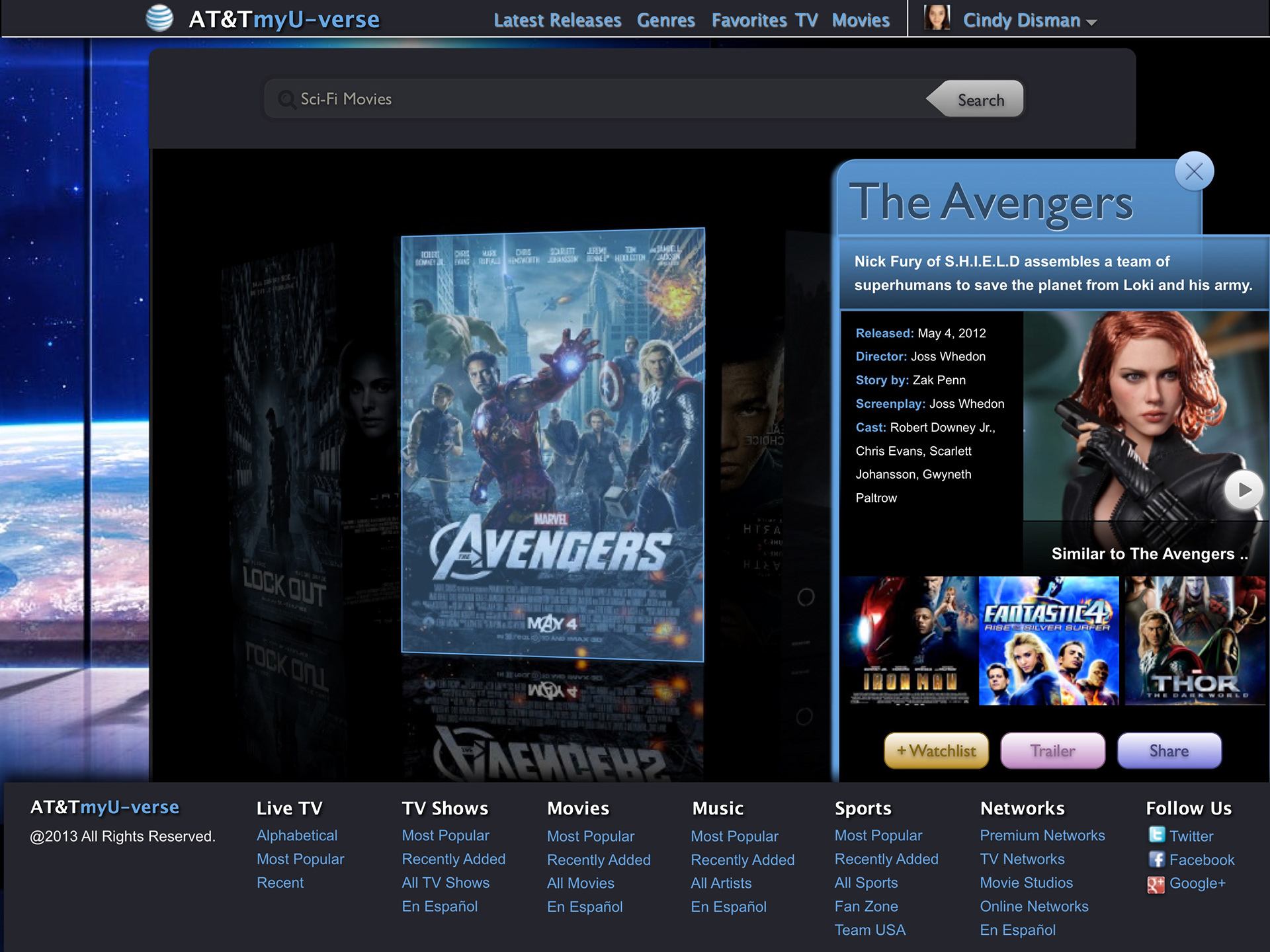This screenshot has height=952, width=1270.
Task: Open Music En Español link
Action: pos(728,907)
